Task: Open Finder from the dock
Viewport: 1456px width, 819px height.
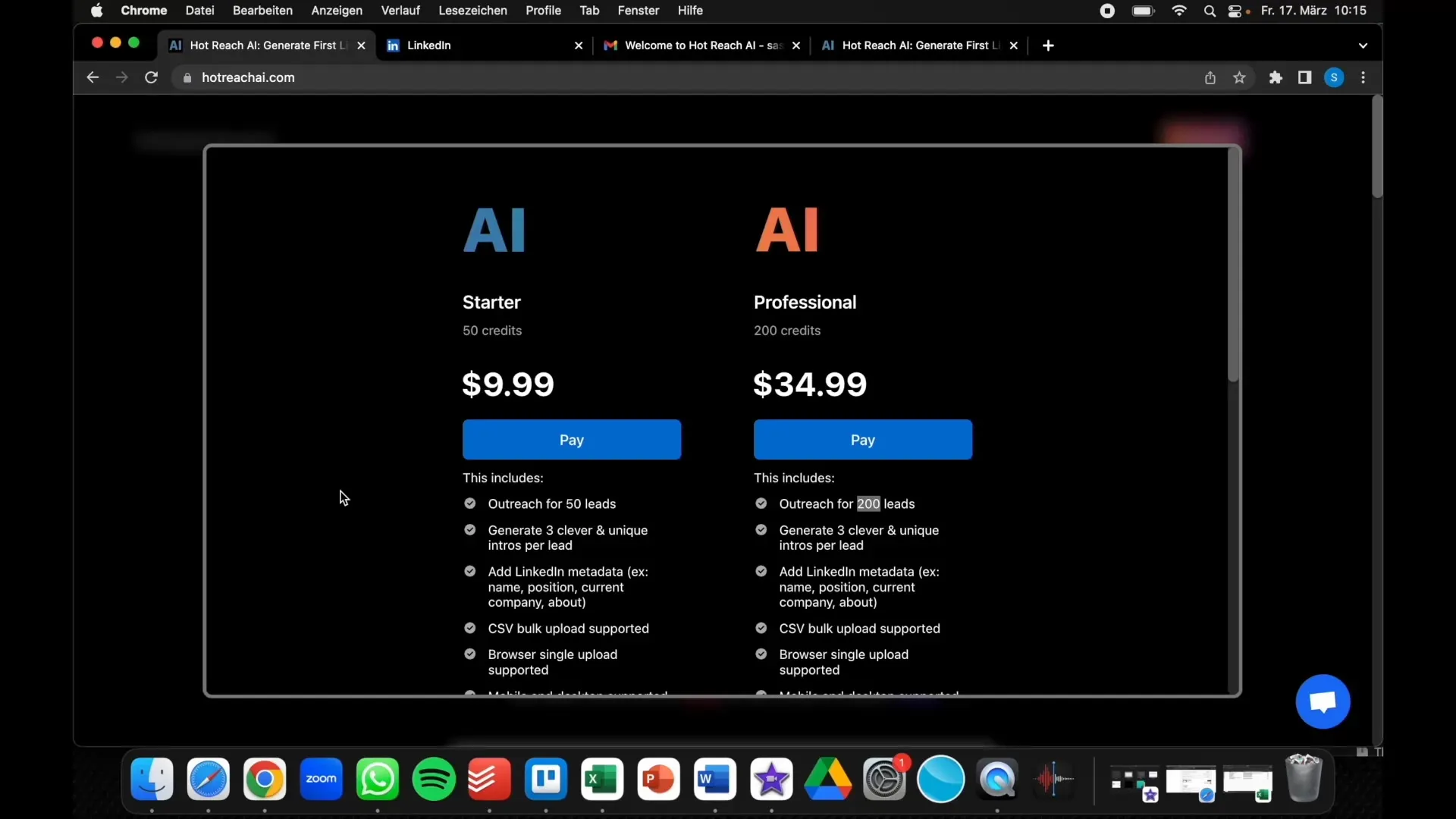Action: (x=152, y=779)
